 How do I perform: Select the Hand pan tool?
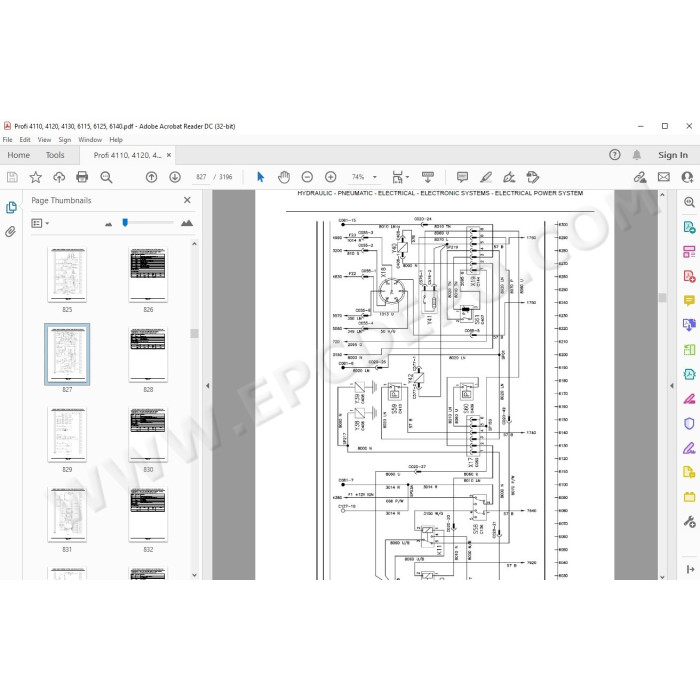283,177
